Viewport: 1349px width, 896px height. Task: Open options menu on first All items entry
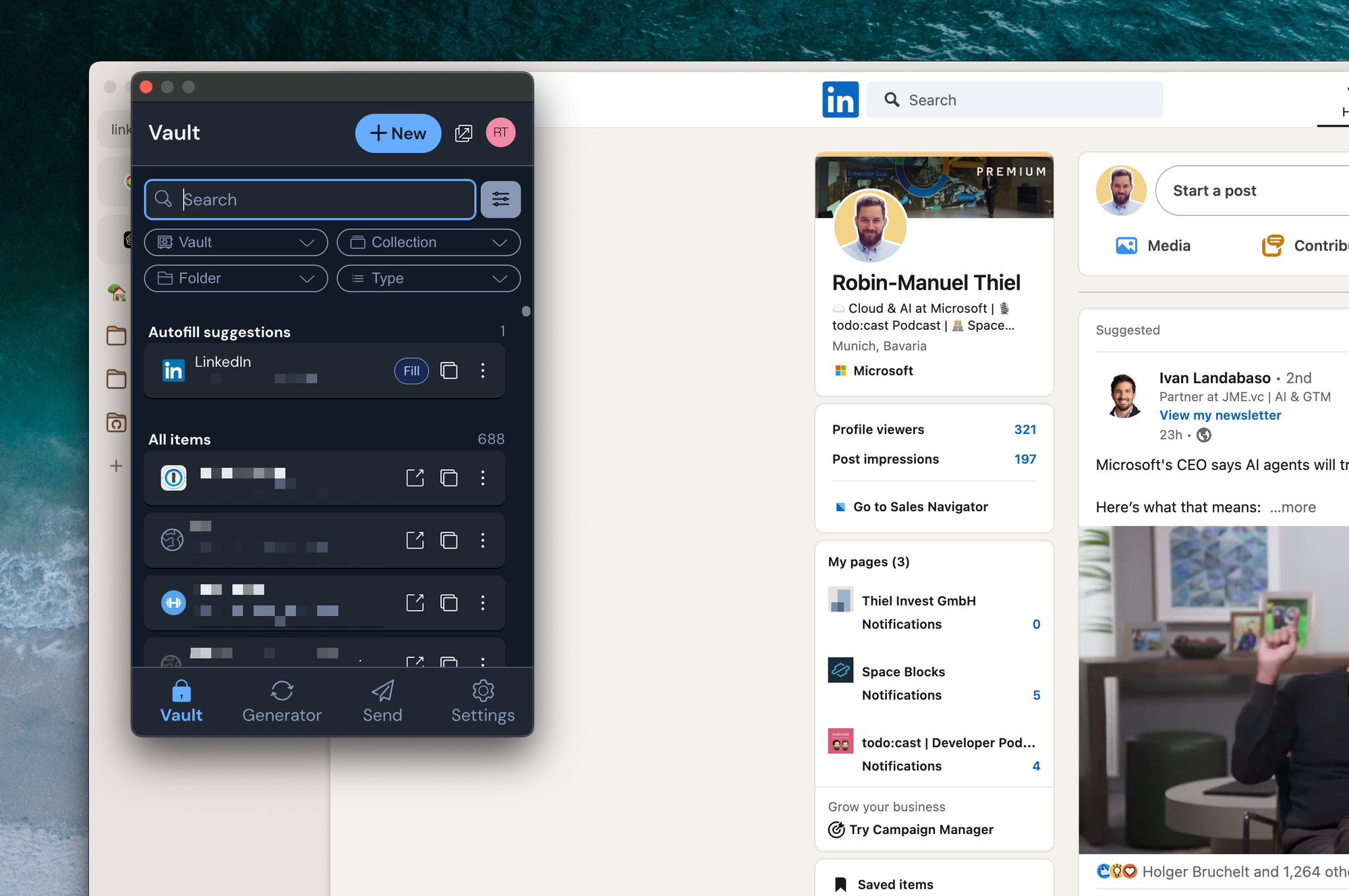(x=483, y=478)
